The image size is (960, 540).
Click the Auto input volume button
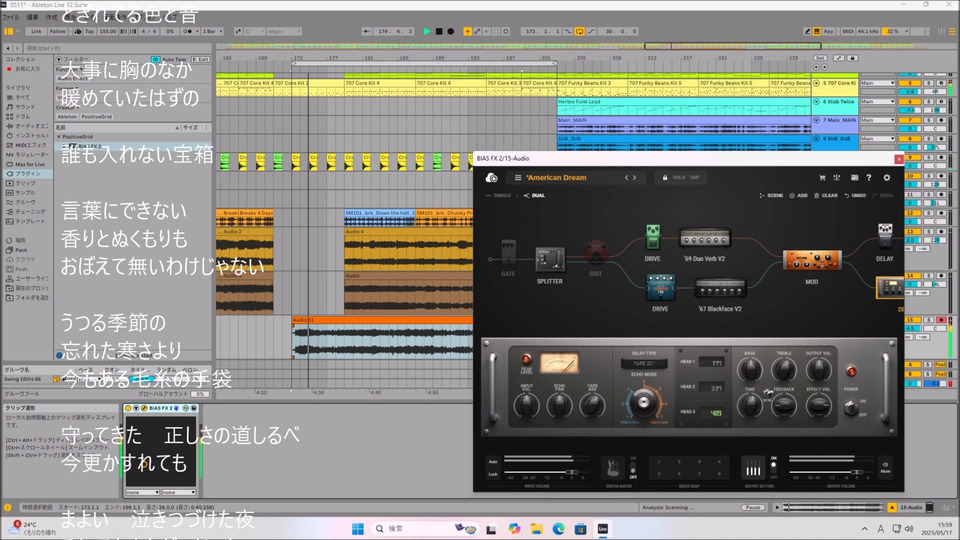coord(492,462)
